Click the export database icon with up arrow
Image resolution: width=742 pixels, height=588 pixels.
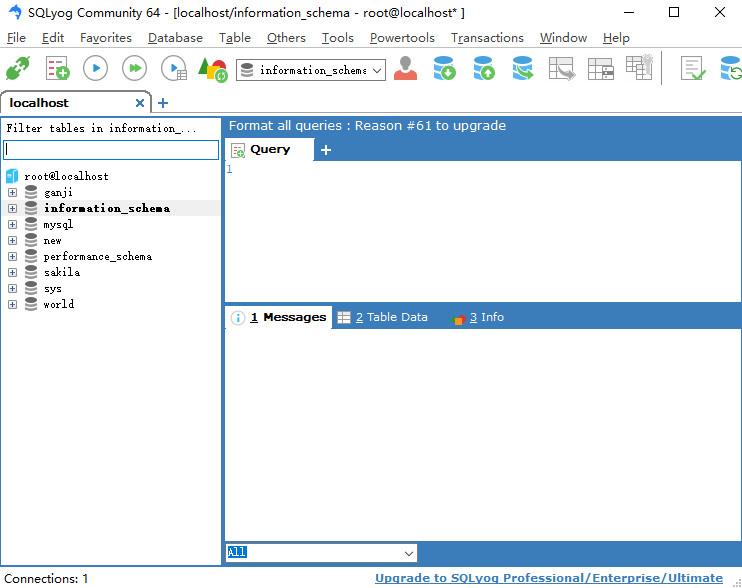[484, 69]
